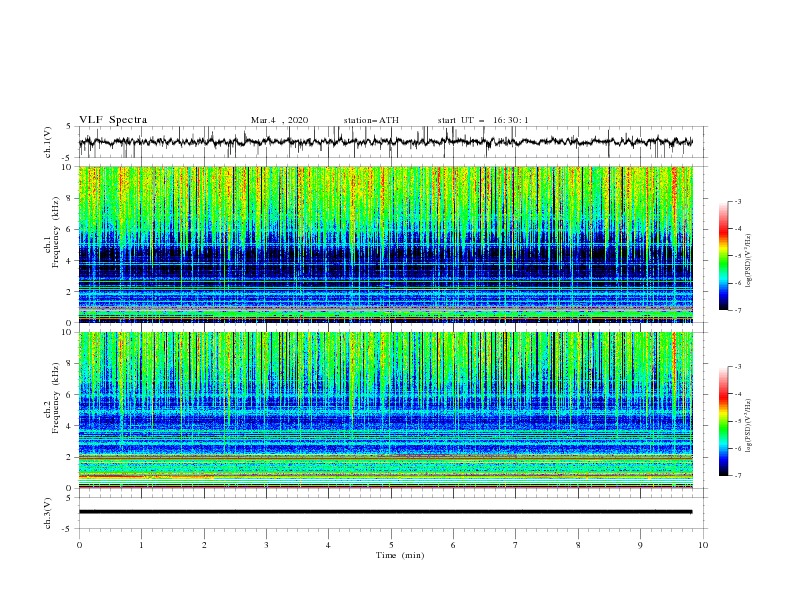
Task: Click the "VLF Spectra" plot title
Action: point(113,120)
